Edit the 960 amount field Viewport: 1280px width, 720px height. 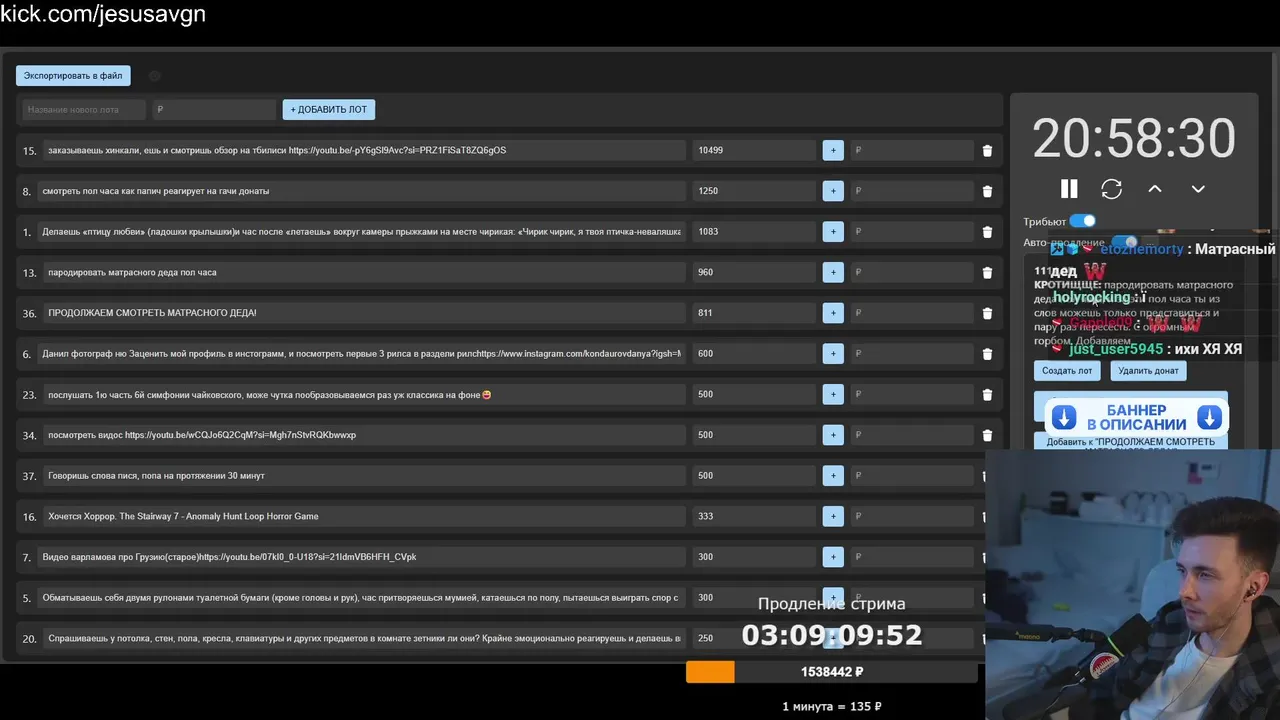pos(754,272)
